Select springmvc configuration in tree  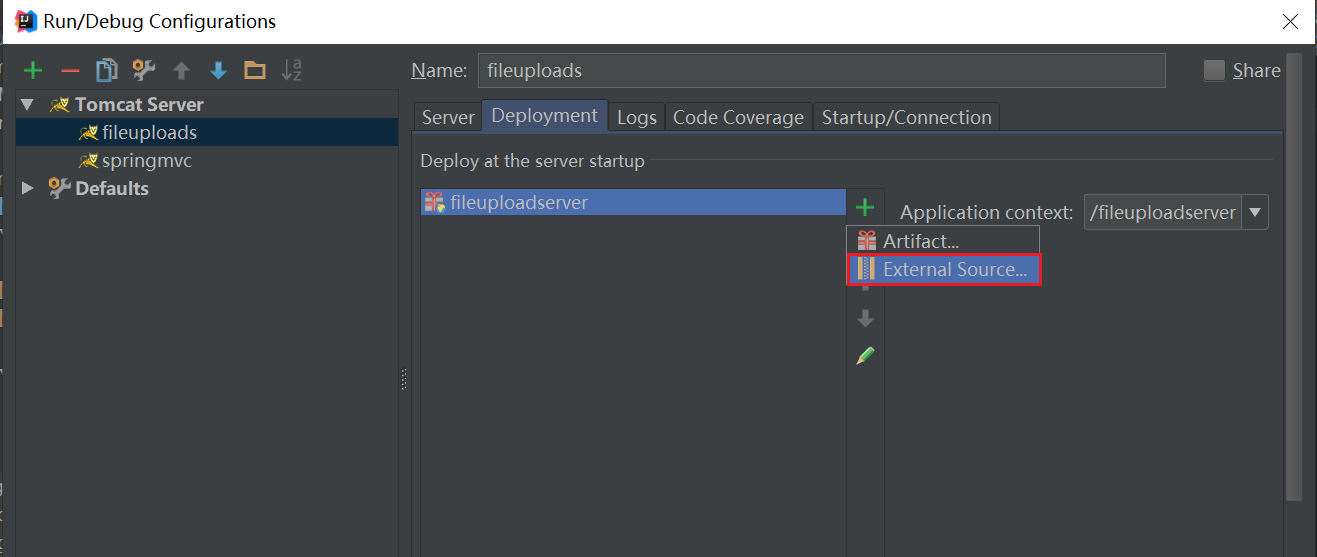tap(147, 160)
